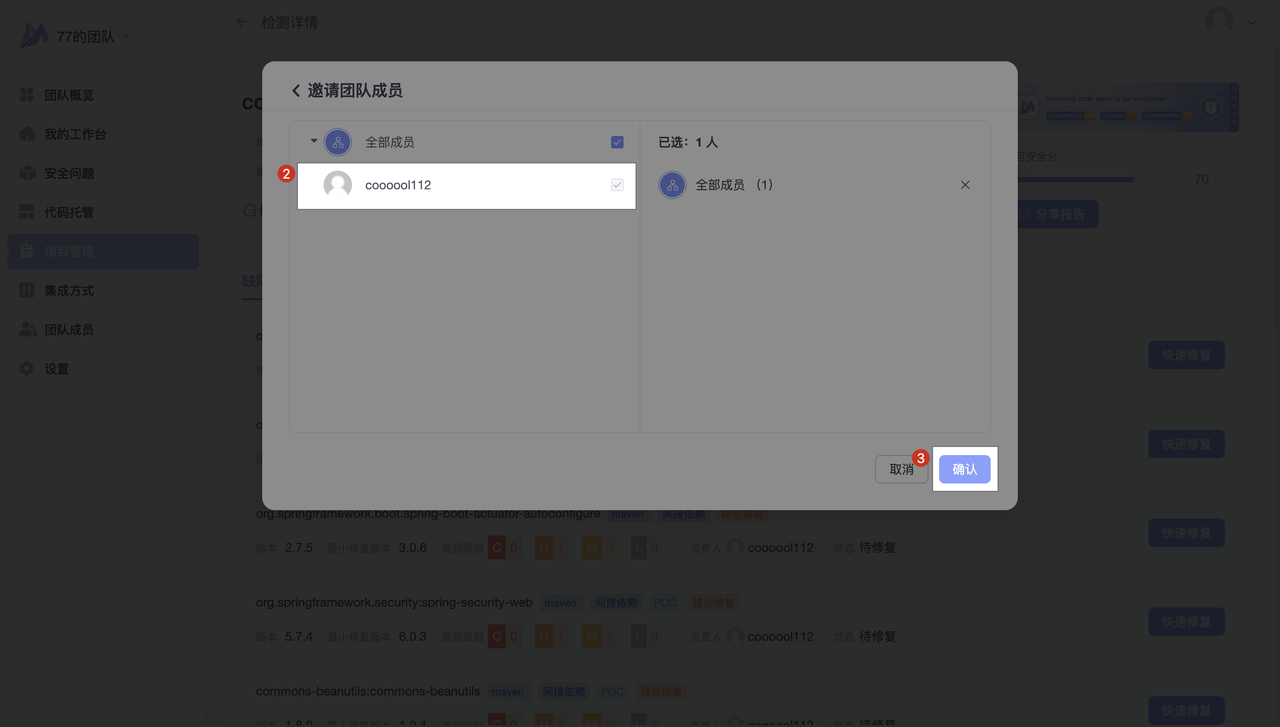Screen dimensions: 1280x727
Task: Click the integration methods icon
Action: (x=27, y=290)
